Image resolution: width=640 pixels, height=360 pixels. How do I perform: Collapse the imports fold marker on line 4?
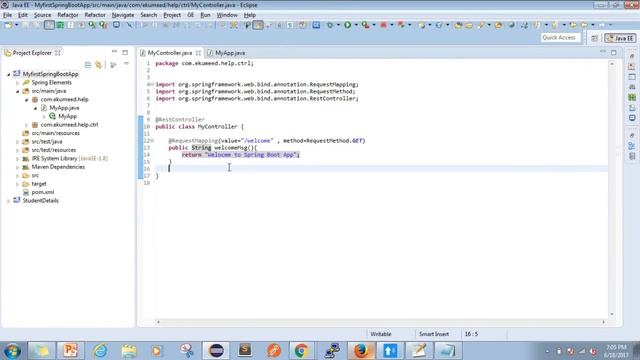152,84
